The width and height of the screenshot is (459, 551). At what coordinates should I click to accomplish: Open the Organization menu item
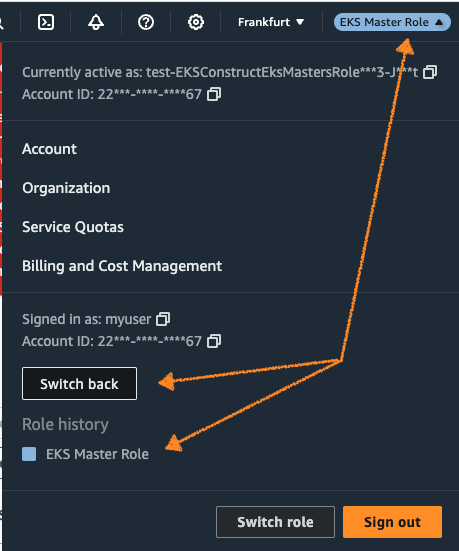pyautogui.click(x=66, y=188)
